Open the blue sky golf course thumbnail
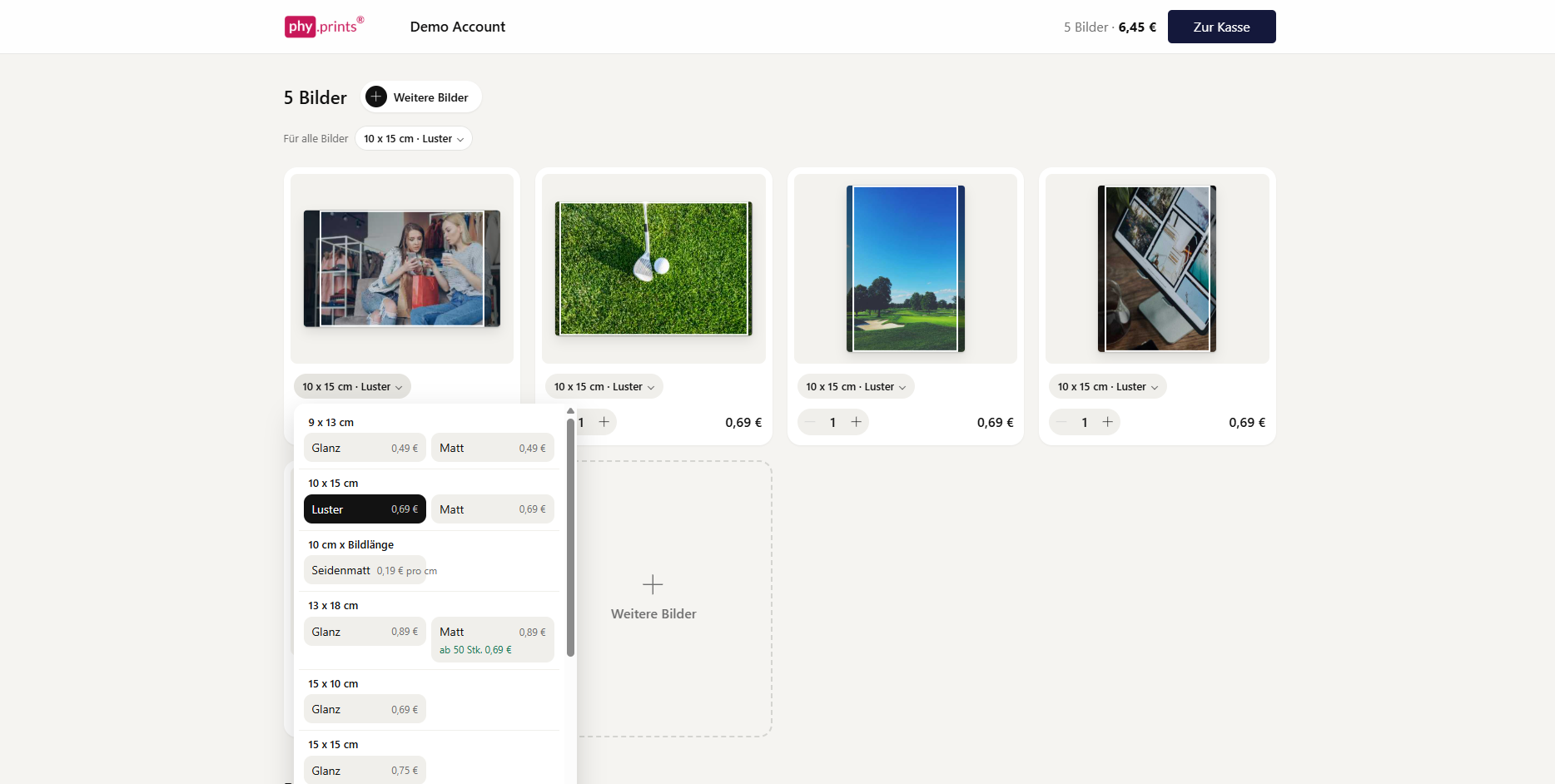 pos(906,269)
